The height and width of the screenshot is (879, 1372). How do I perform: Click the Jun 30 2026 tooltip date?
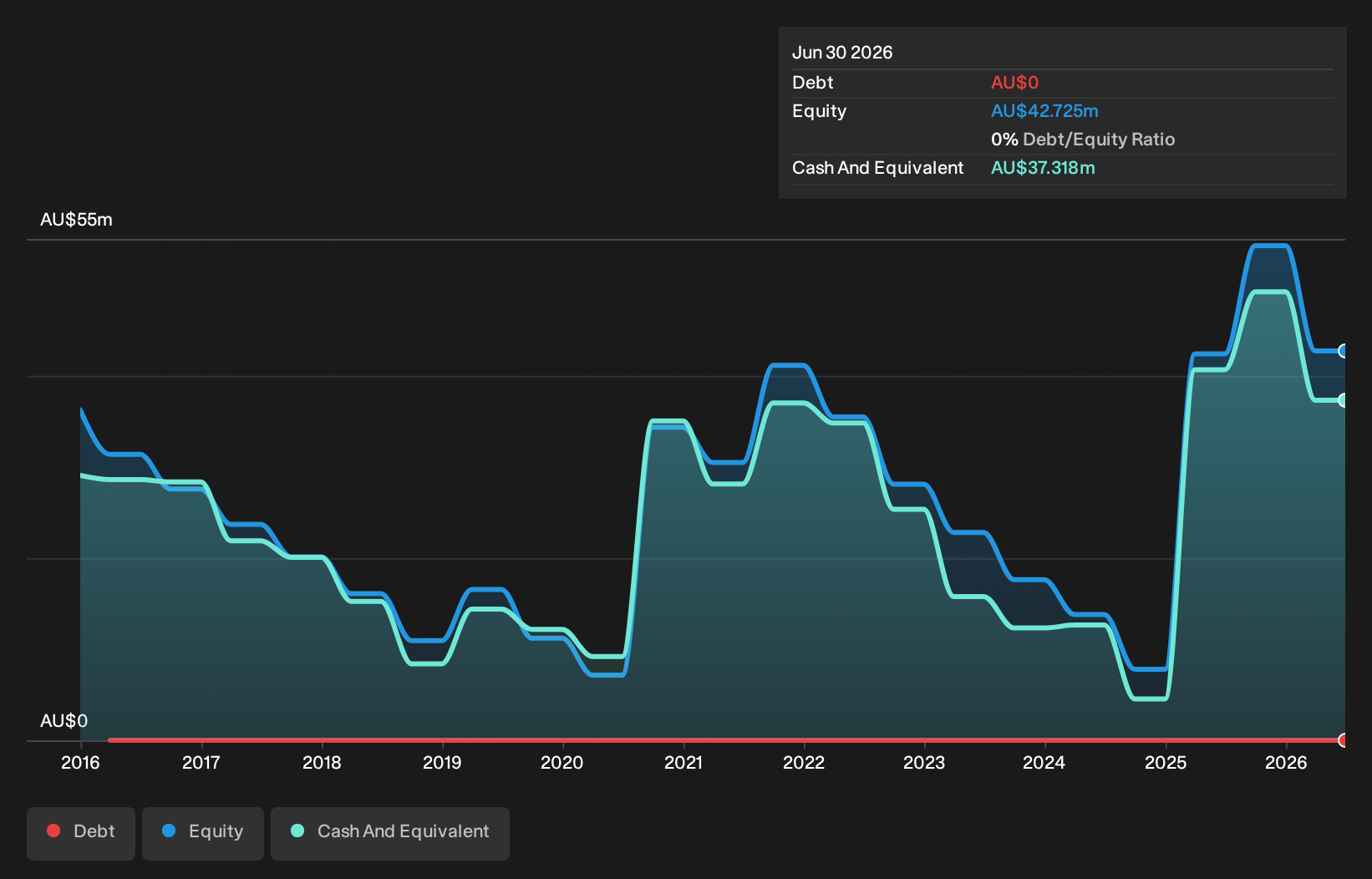842,53
